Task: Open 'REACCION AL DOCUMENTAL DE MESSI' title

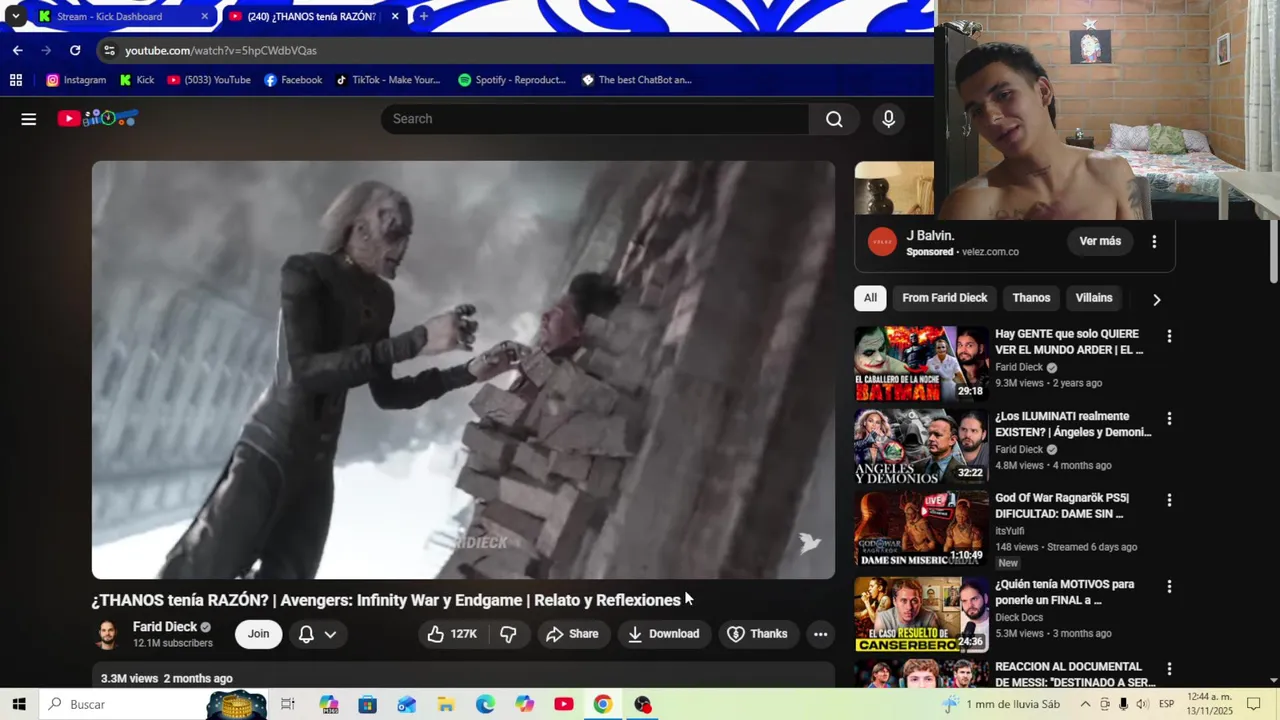Action: [1075, 674]
